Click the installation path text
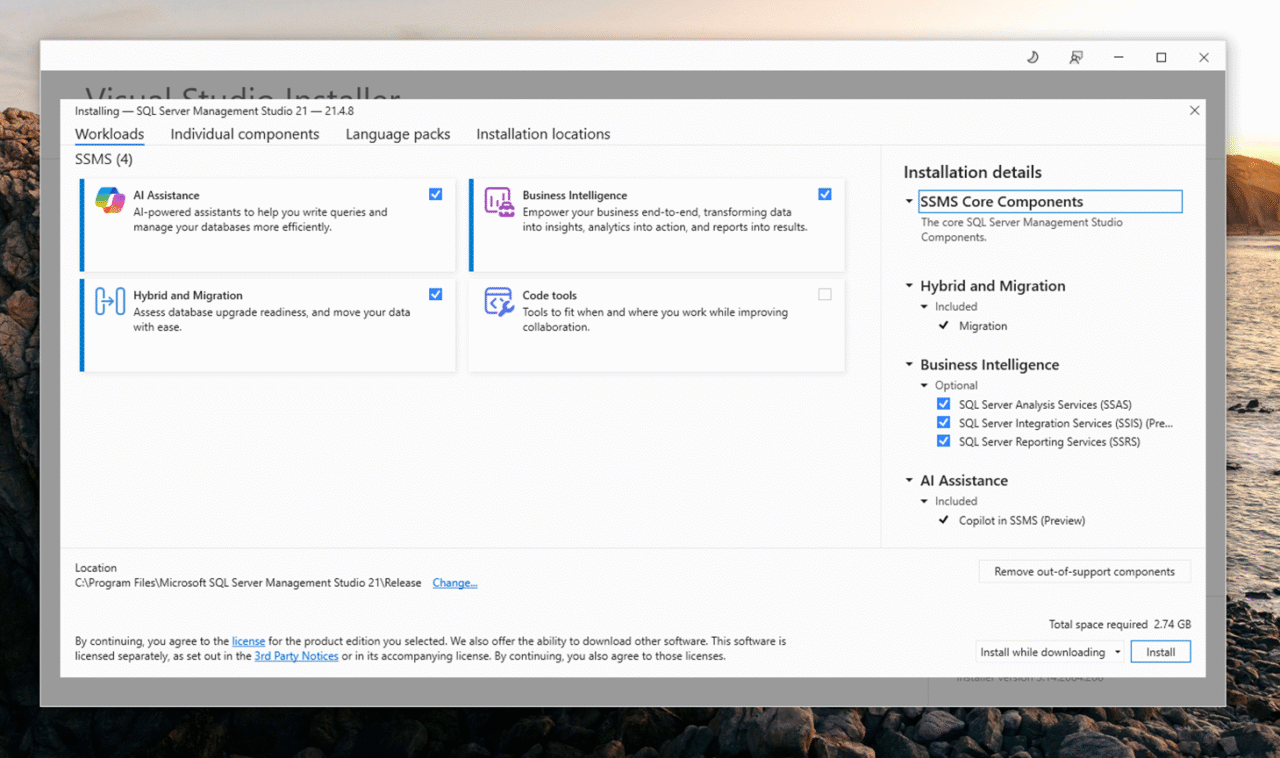The image size is (1280, 758). pos(248,583)
